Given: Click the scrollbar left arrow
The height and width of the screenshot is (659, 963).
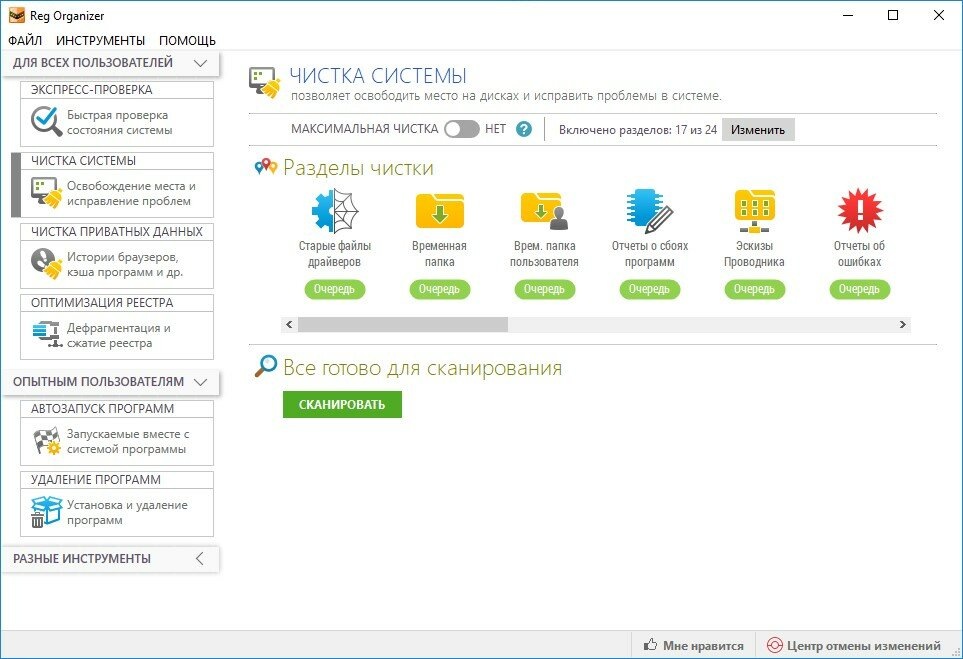Looking at the screenshot, I should click(x=289, y=324).
